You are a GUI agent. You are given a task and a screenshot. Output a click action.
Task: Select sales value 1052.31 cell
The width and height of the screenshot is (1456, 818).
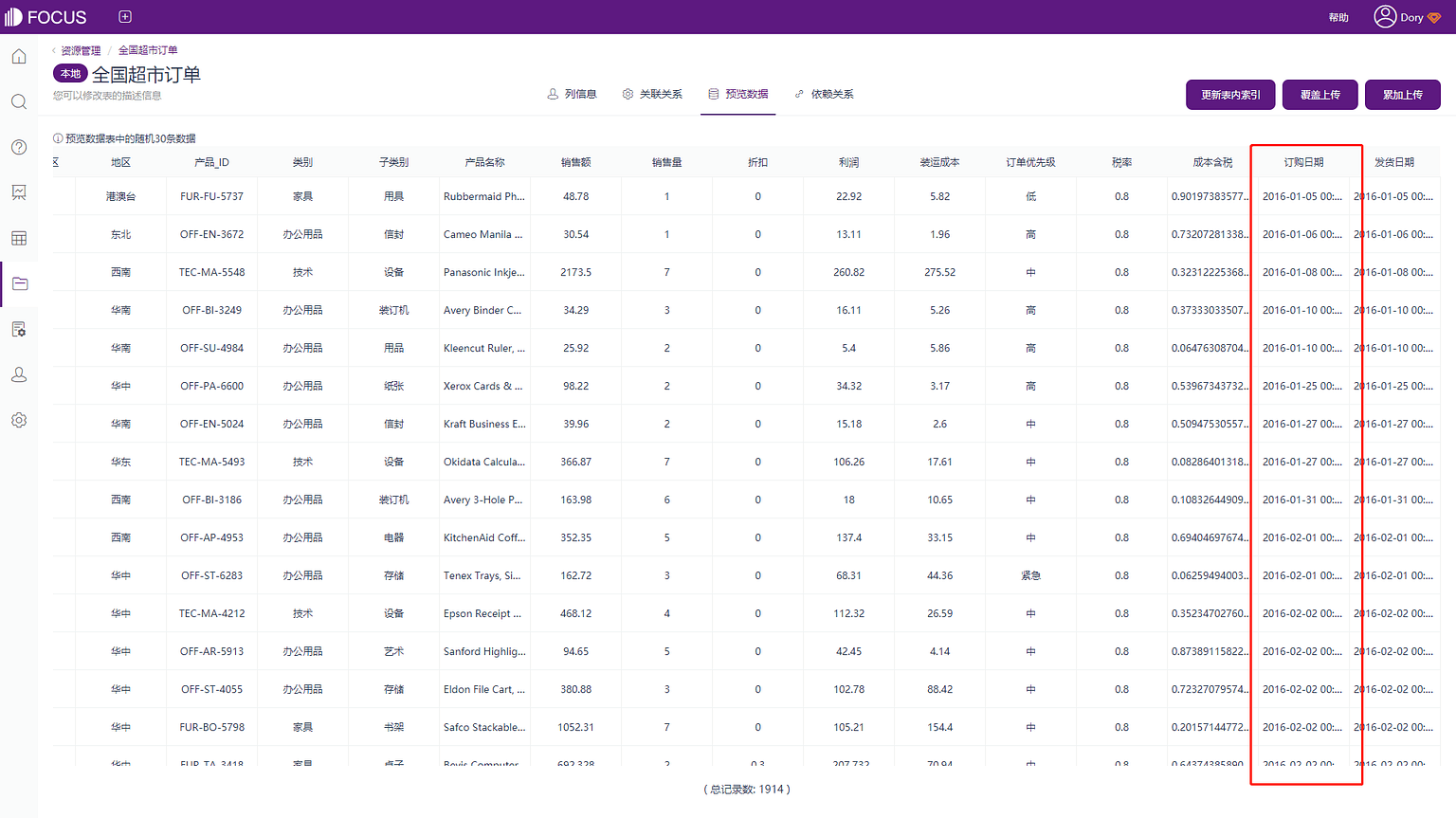point(575,727)
